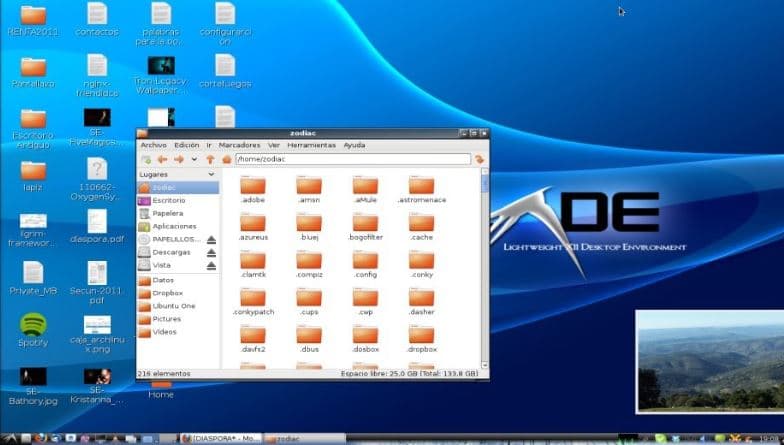Select the .conky folder

[x=422, y=265]
